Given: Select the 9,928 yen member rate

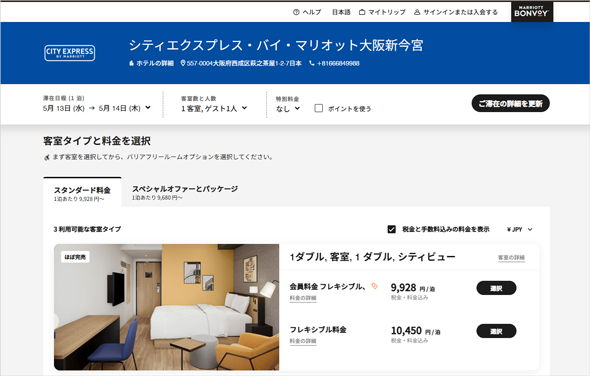Looking at the screenshot, I should [496, 288].
